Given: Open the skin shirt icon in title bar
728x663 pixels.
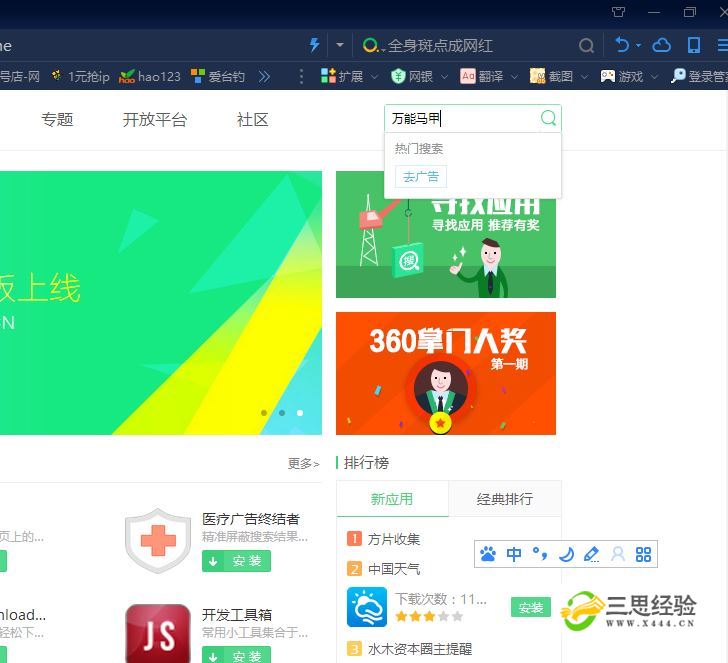Looking at the screenshot, I should (x=618, y=12).
